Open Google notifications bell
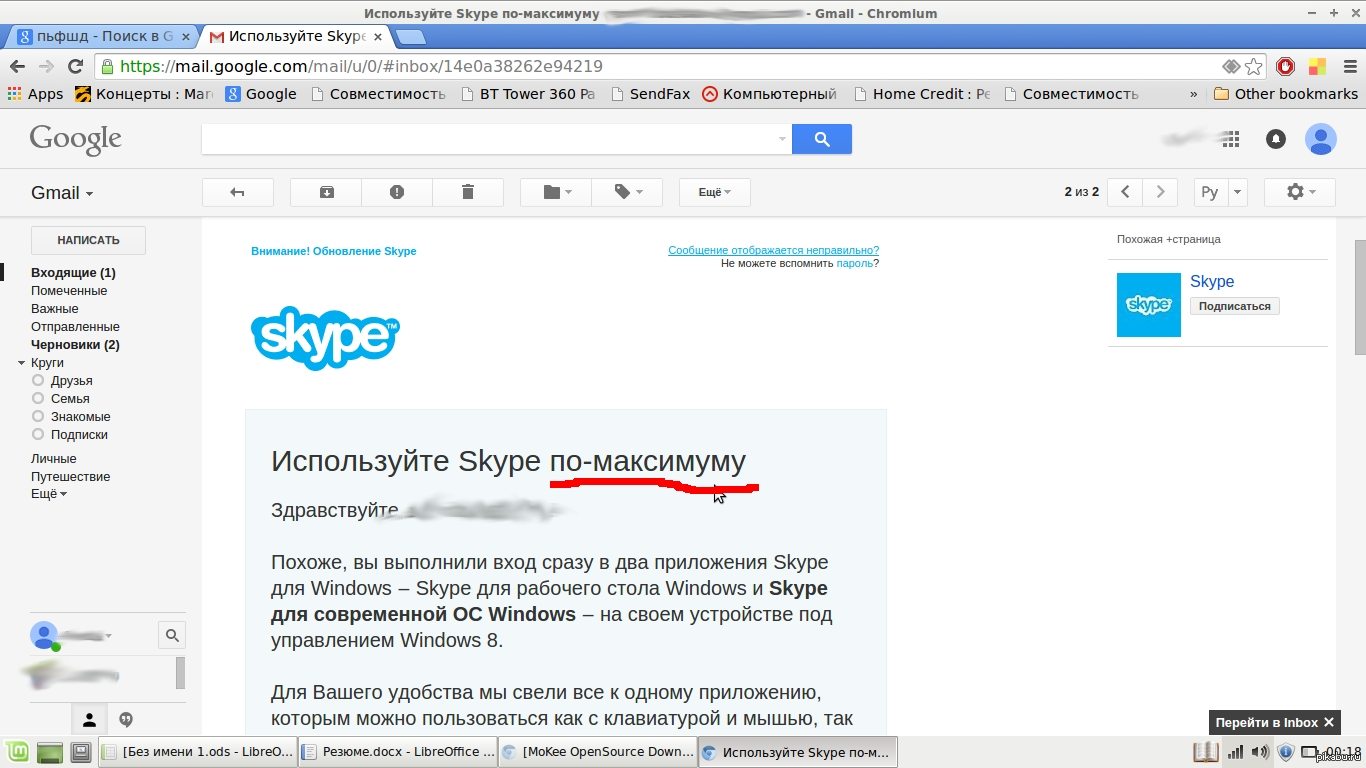 (1276, 139)
